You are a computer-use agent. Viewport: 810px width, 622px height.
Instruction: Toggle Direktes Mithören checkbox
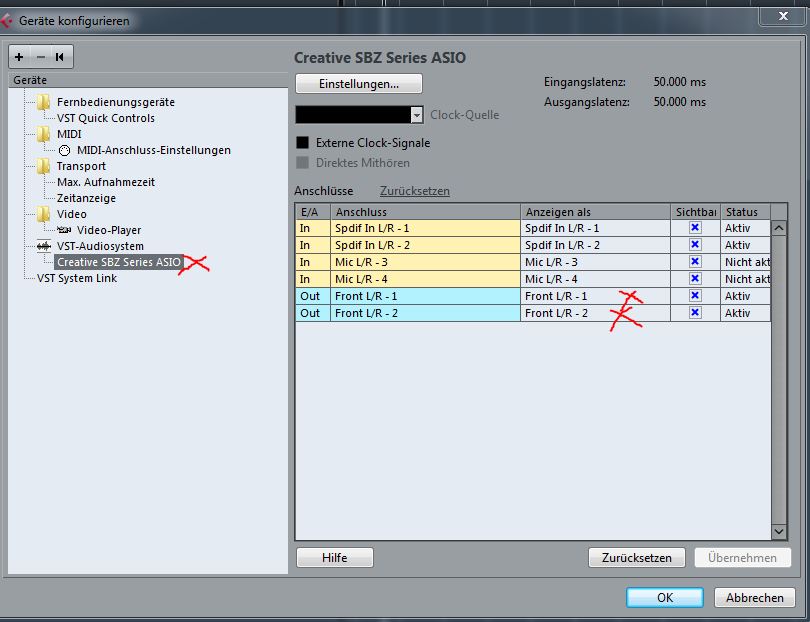[302, 163]
